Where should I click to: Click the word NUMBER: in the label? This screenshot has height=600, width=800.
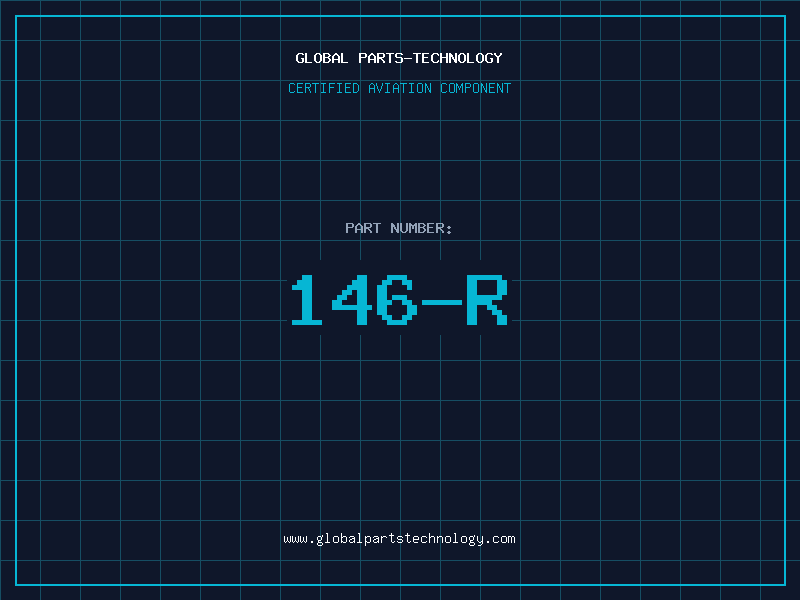[x=421, y=228]
